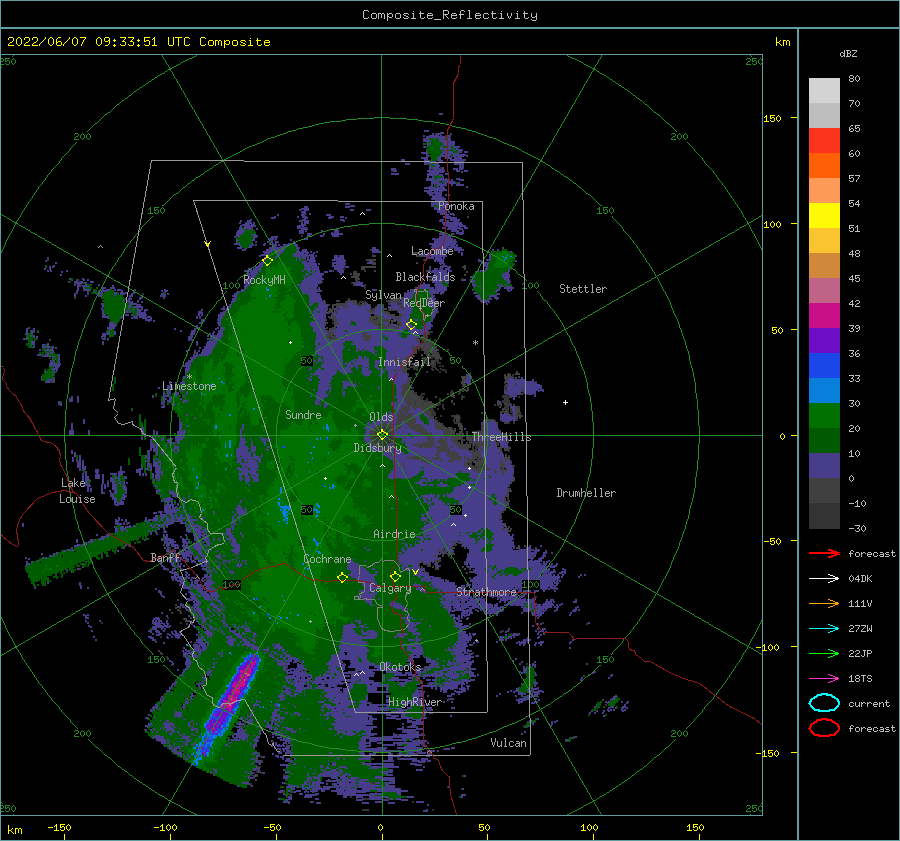Screen dimensions: 900x841
Task: Click the yellow diamond marker near Cochrane
Action: tap(343, 577)
